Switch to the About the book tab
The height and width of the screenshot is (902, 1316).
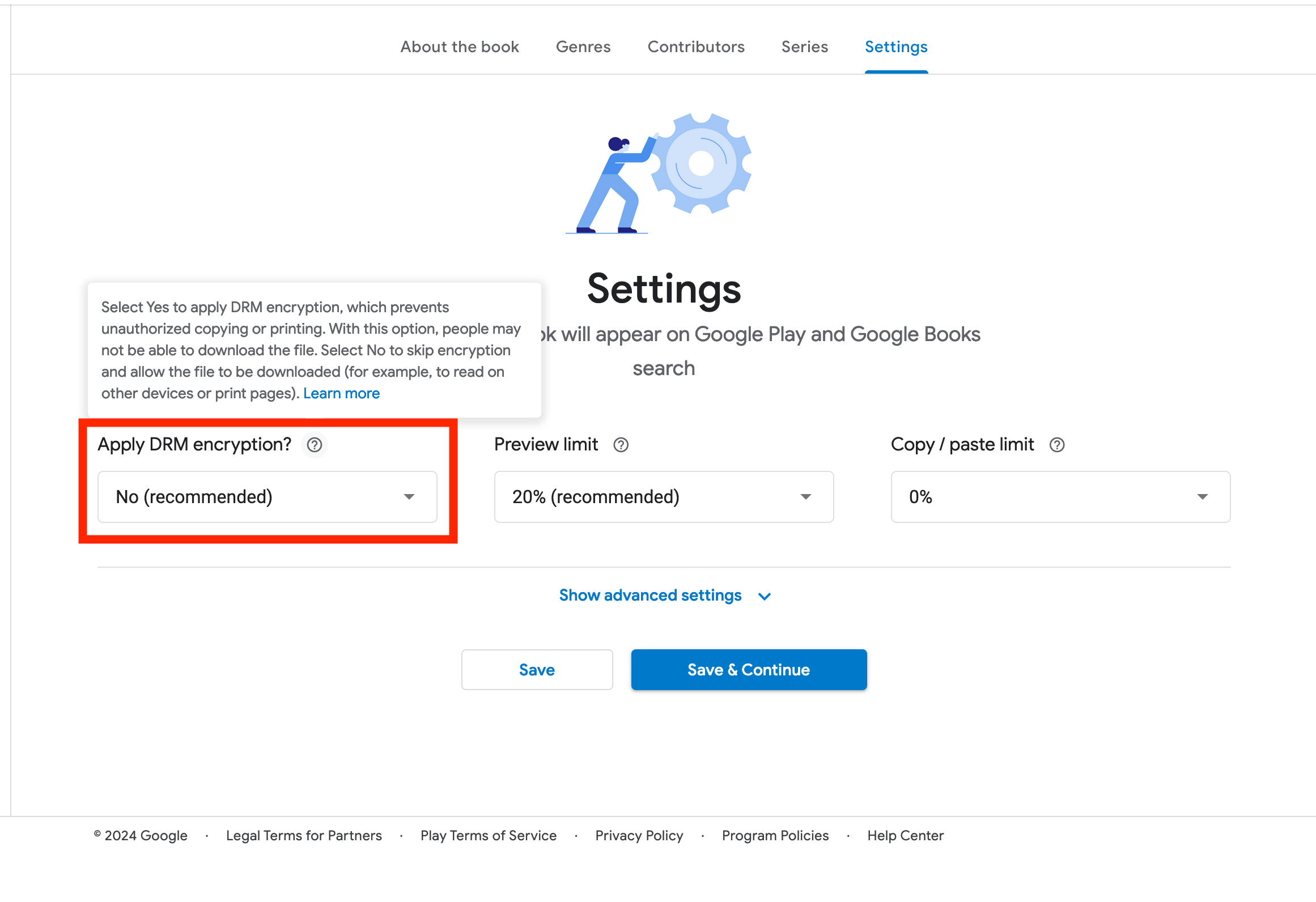click(460, 46)
